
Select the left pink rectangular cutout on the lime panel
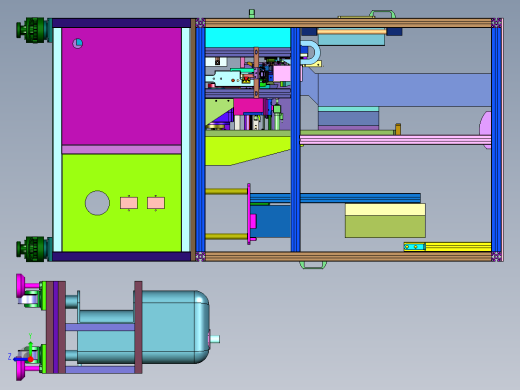(129, 203)
